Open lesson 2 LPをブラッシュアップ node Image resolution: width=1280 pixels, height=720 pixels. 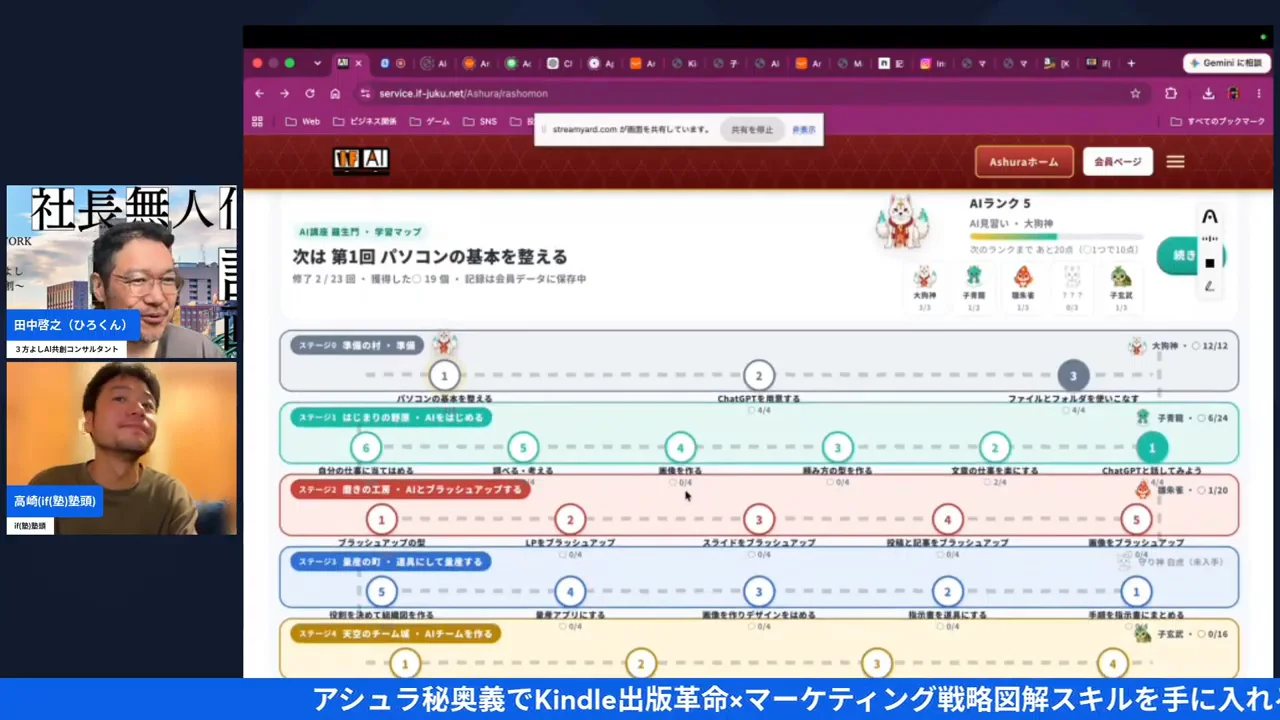click(x=570, y=519)
